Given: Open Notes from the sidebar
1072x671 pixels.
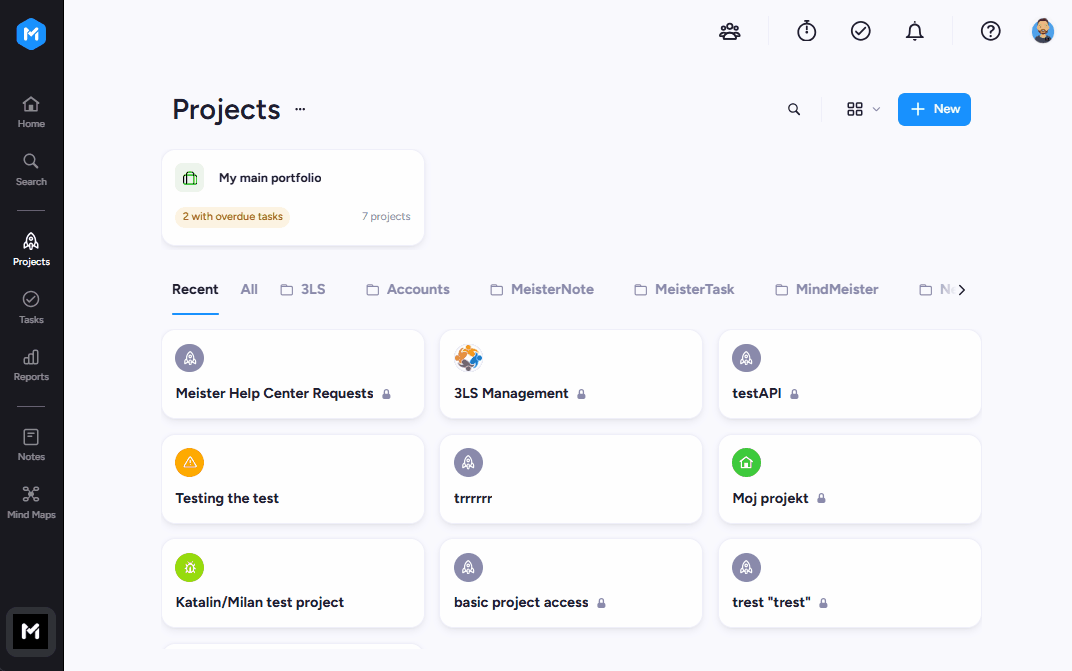Looking at the screenshot, I should [x=31, y=445].
